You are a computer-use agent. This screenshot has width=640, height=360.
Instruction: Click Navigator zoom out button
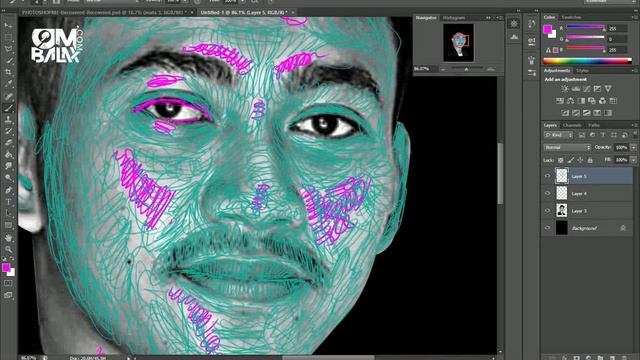click(x=443, y=69)
